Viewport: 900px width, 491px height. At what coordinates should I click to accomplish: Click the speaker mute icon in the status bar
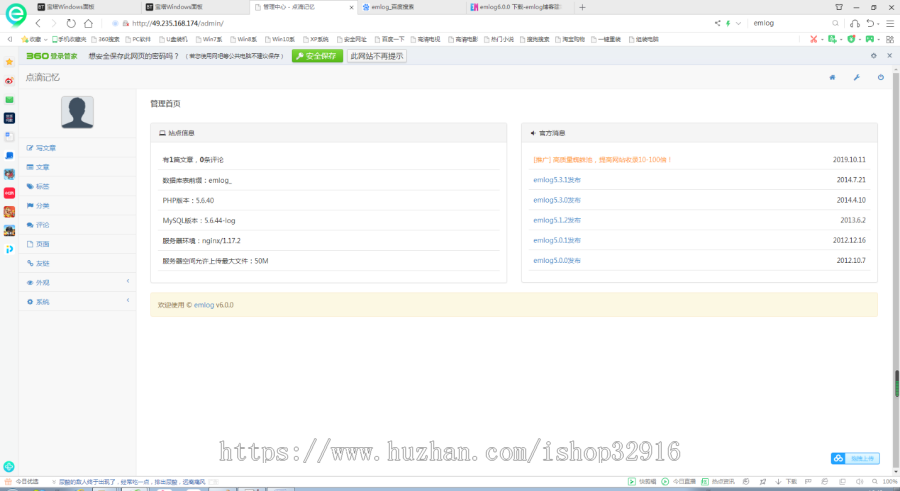coord(859,482)
